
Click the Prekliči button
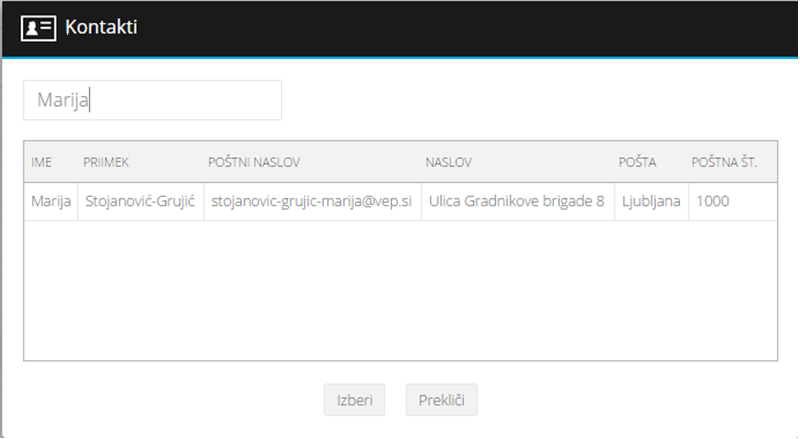point(441,400)
